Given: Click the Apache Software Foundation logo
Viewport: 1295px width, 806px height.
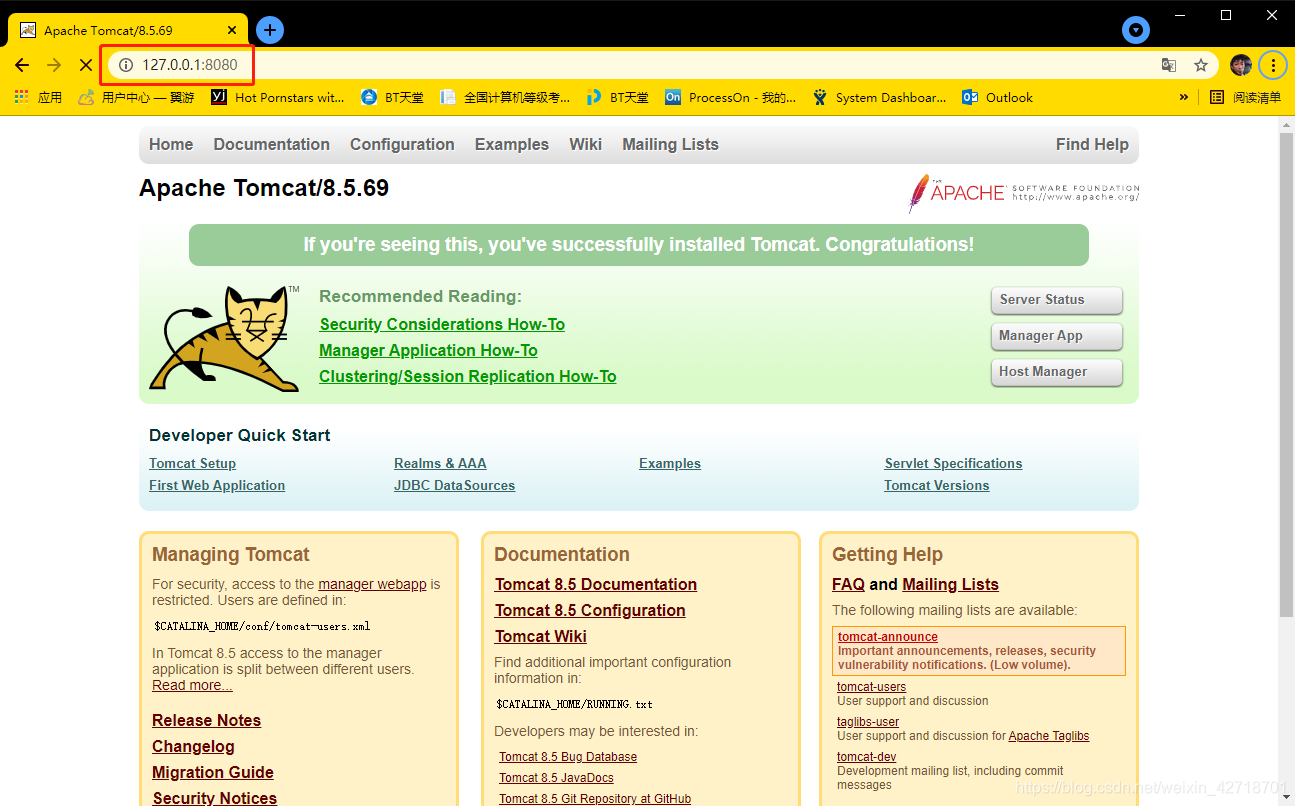Looking at the screenshot, I should click(1023, 193).
